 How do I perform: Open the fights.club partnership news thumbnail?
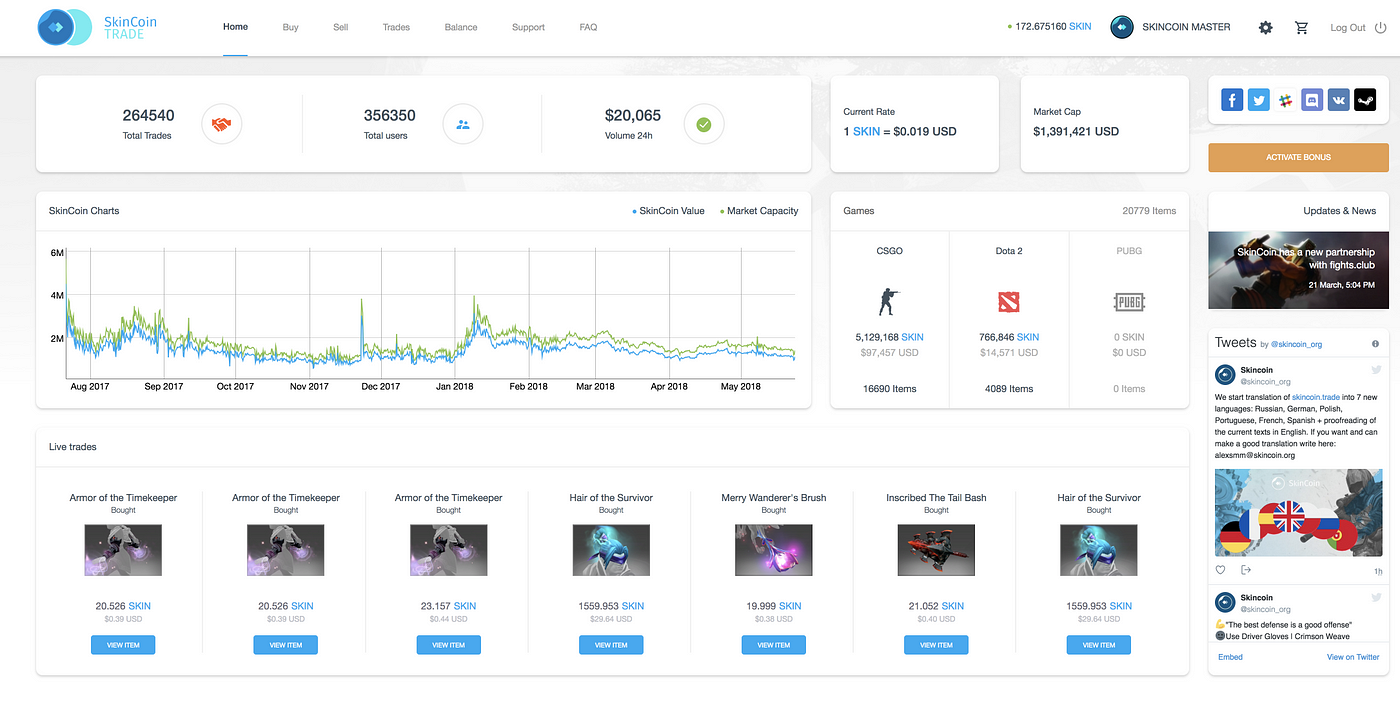coord(1298,270)
